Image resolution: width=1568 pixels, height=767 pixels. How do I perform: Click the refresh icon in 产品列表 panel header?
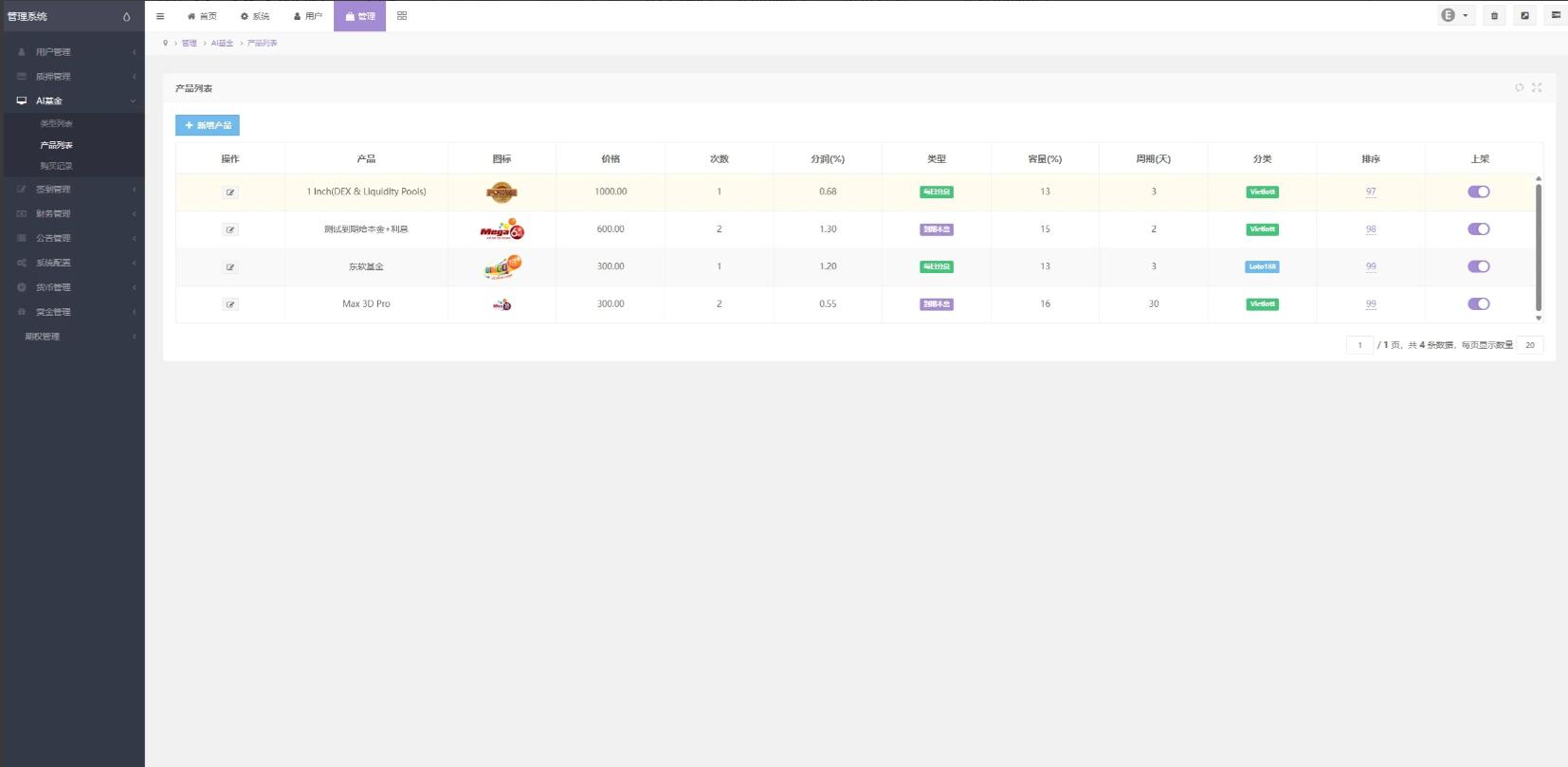coord(1519,87)
